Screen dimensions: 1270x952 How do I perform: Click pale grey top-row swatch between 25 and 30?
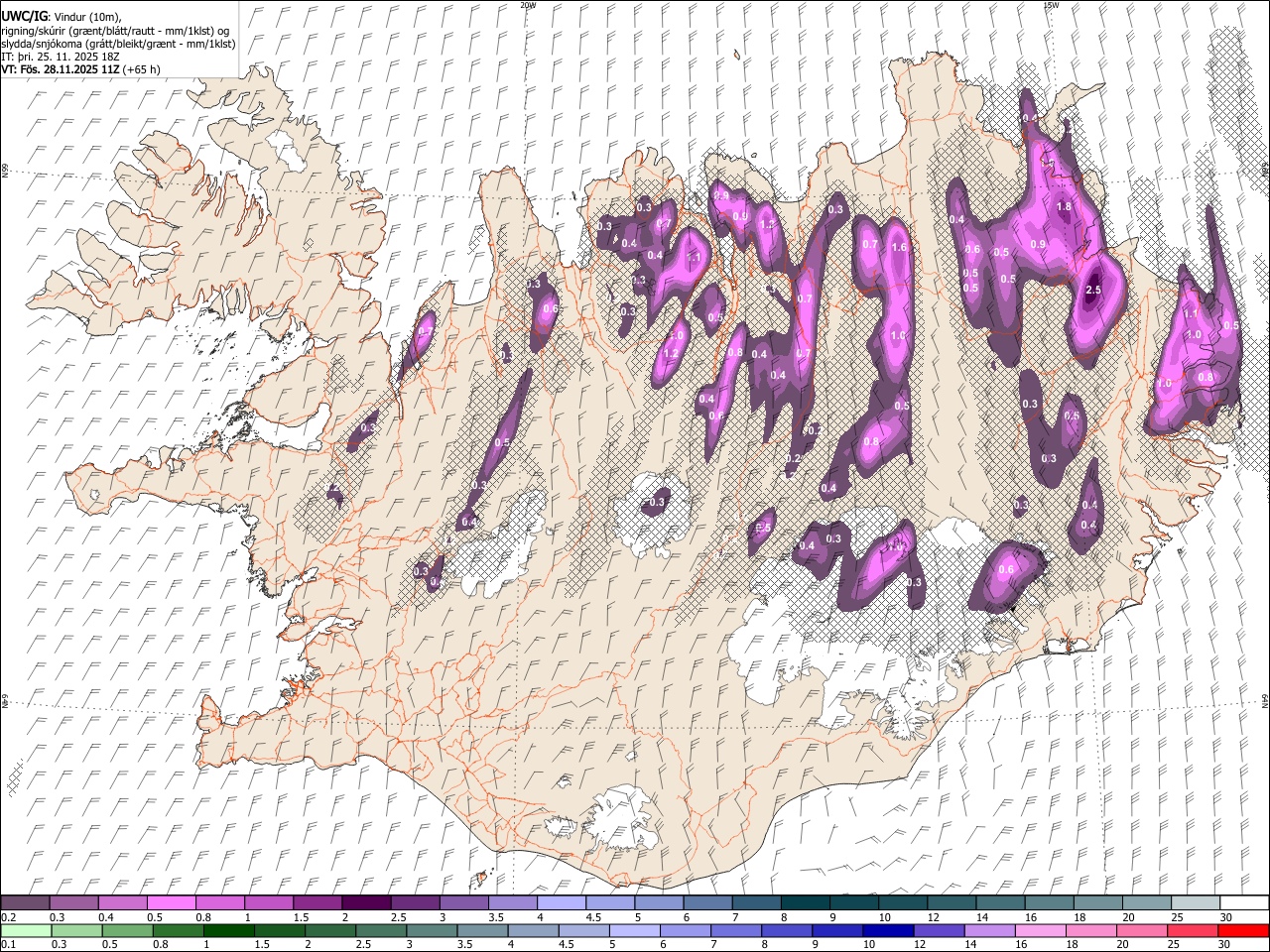pos(1196,902)
